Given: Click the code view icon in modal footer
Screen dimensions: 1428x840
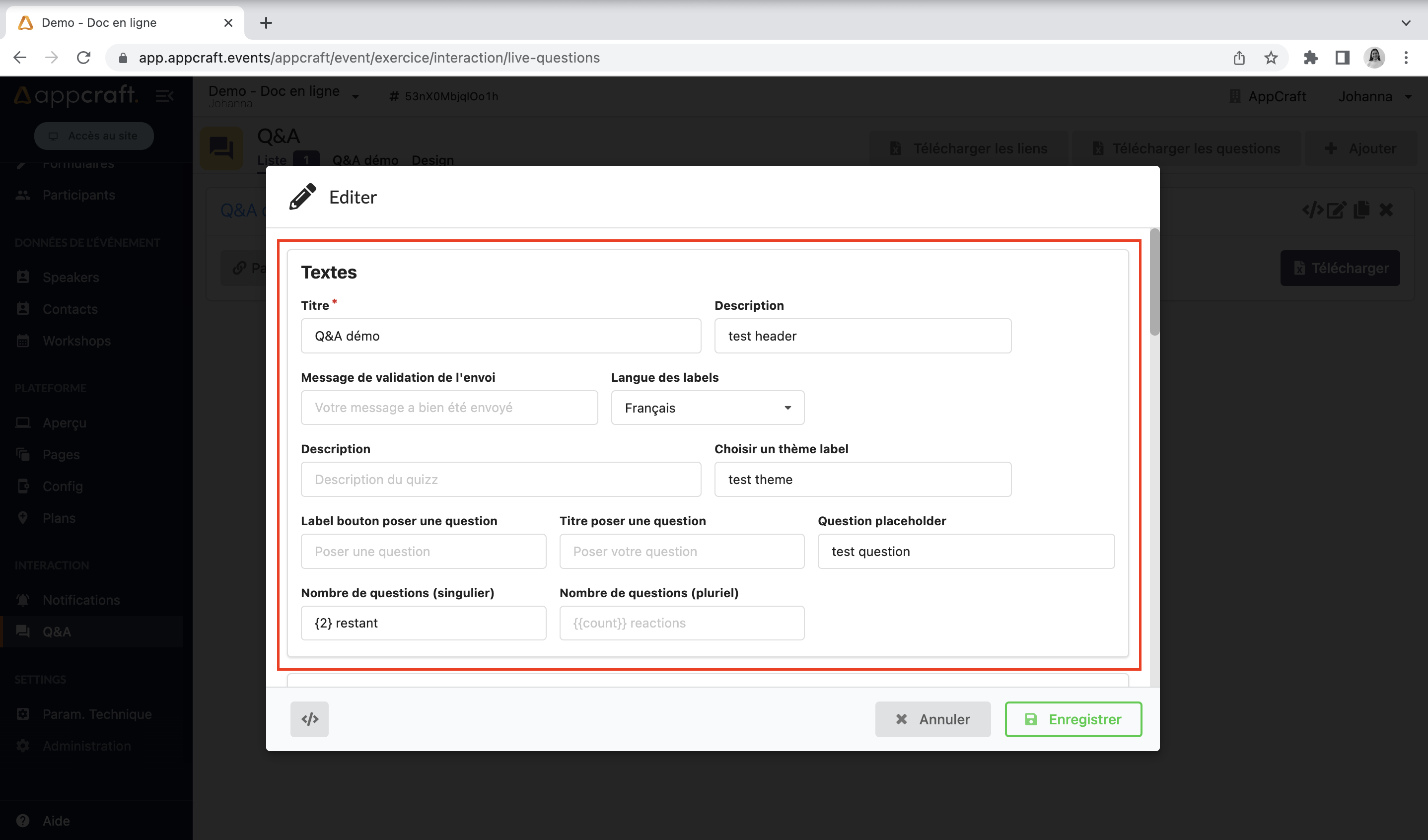Looking at the screenshot, I should [x=309, y=719].
